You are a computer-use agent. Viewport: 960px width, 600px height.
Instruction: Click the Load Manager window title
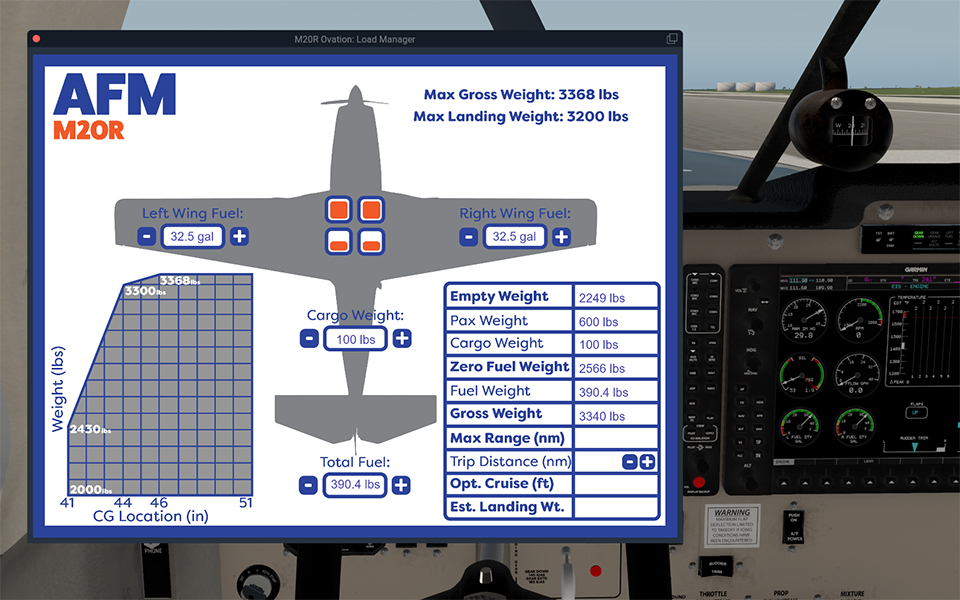pyautogui.click(x=354, y=39)
